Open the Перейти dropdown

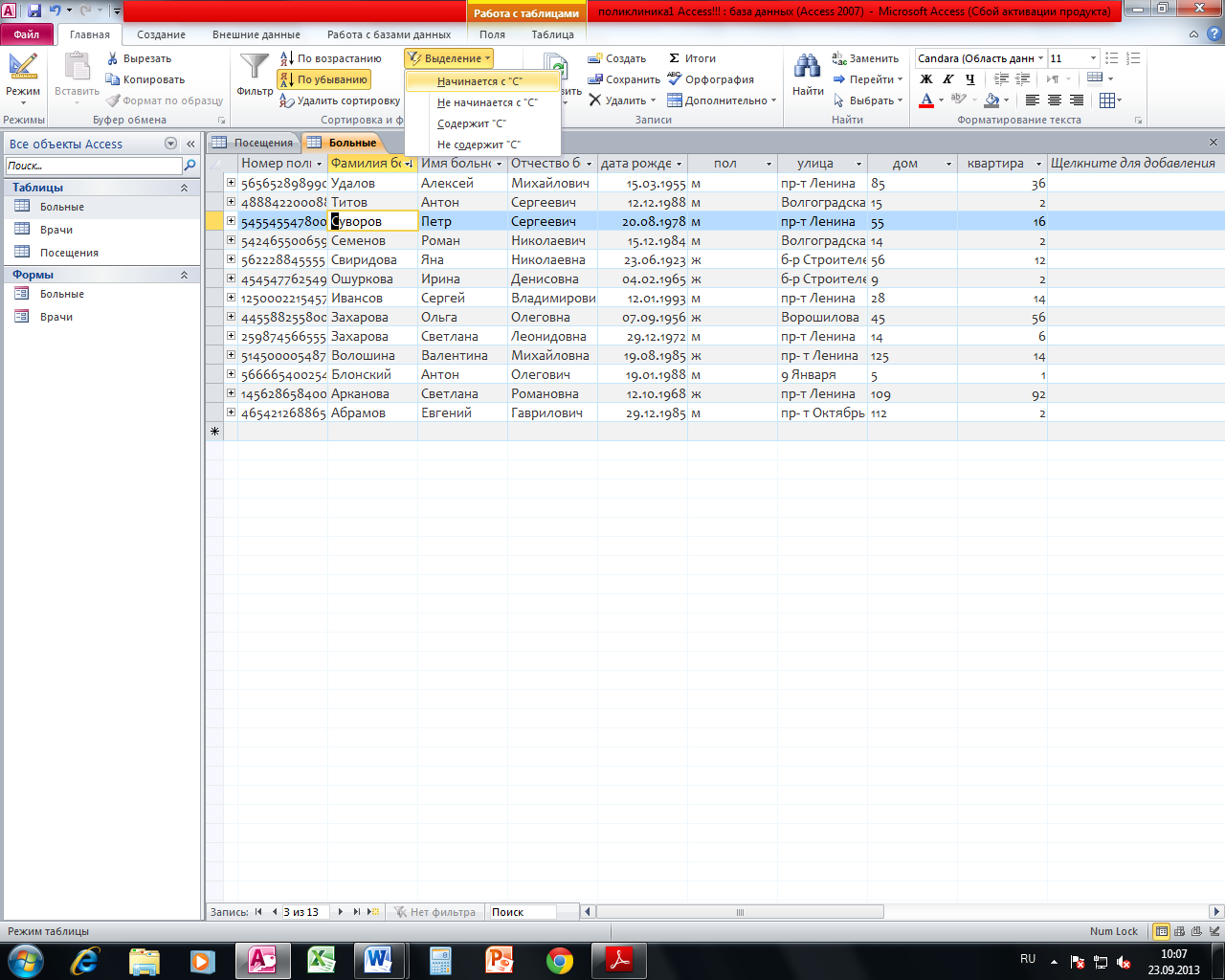coord(867,79)
